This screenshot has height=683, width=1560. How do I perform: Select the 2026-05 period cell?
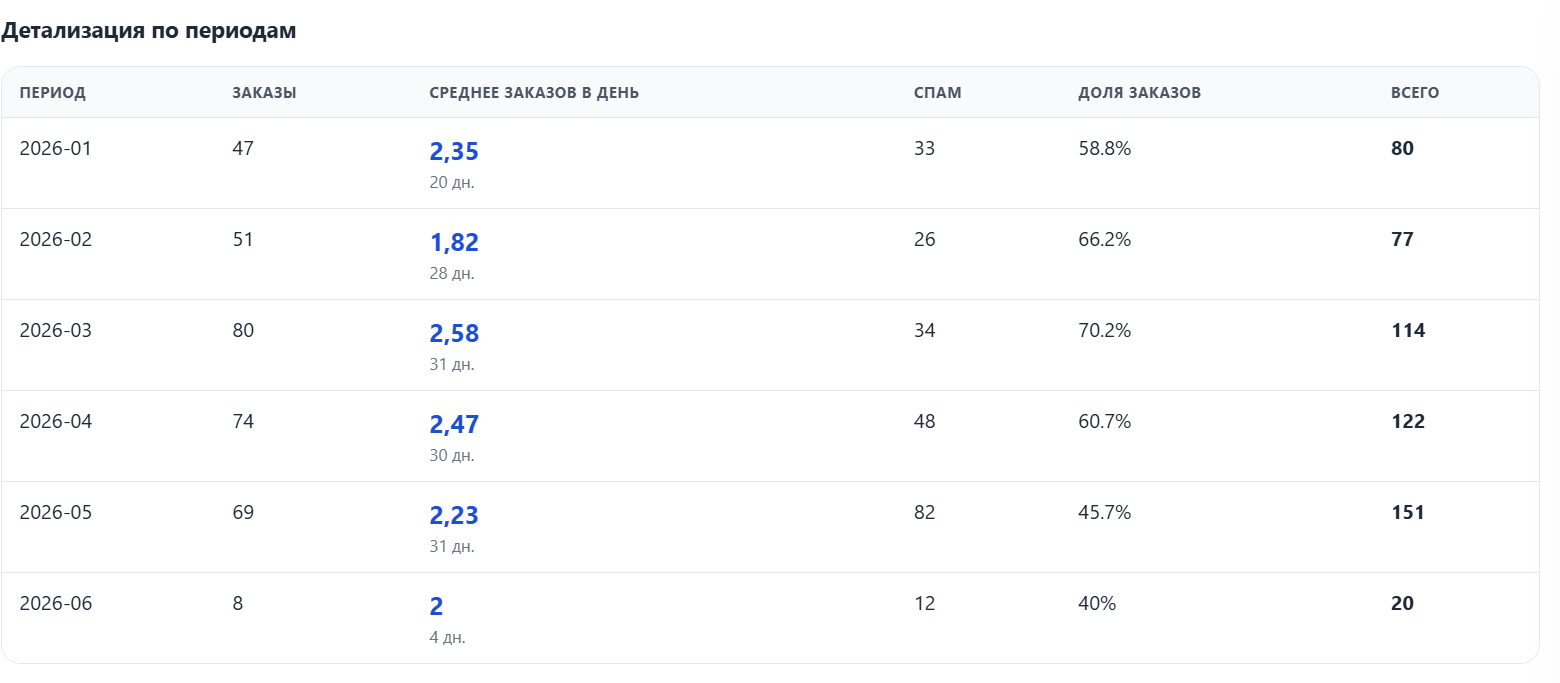pos(56,513)
